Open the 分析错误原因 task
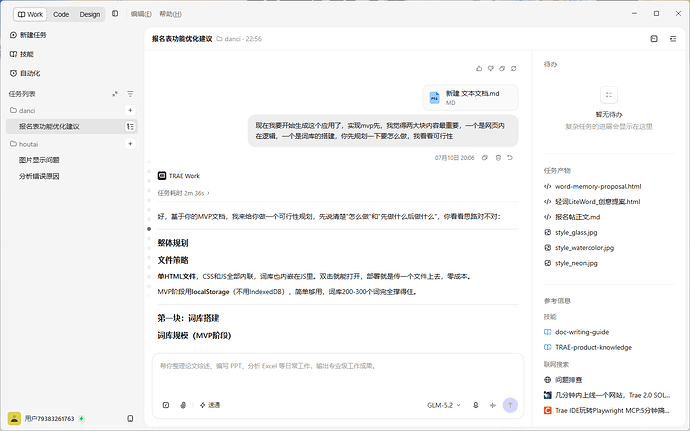 [x=39, y=176]
